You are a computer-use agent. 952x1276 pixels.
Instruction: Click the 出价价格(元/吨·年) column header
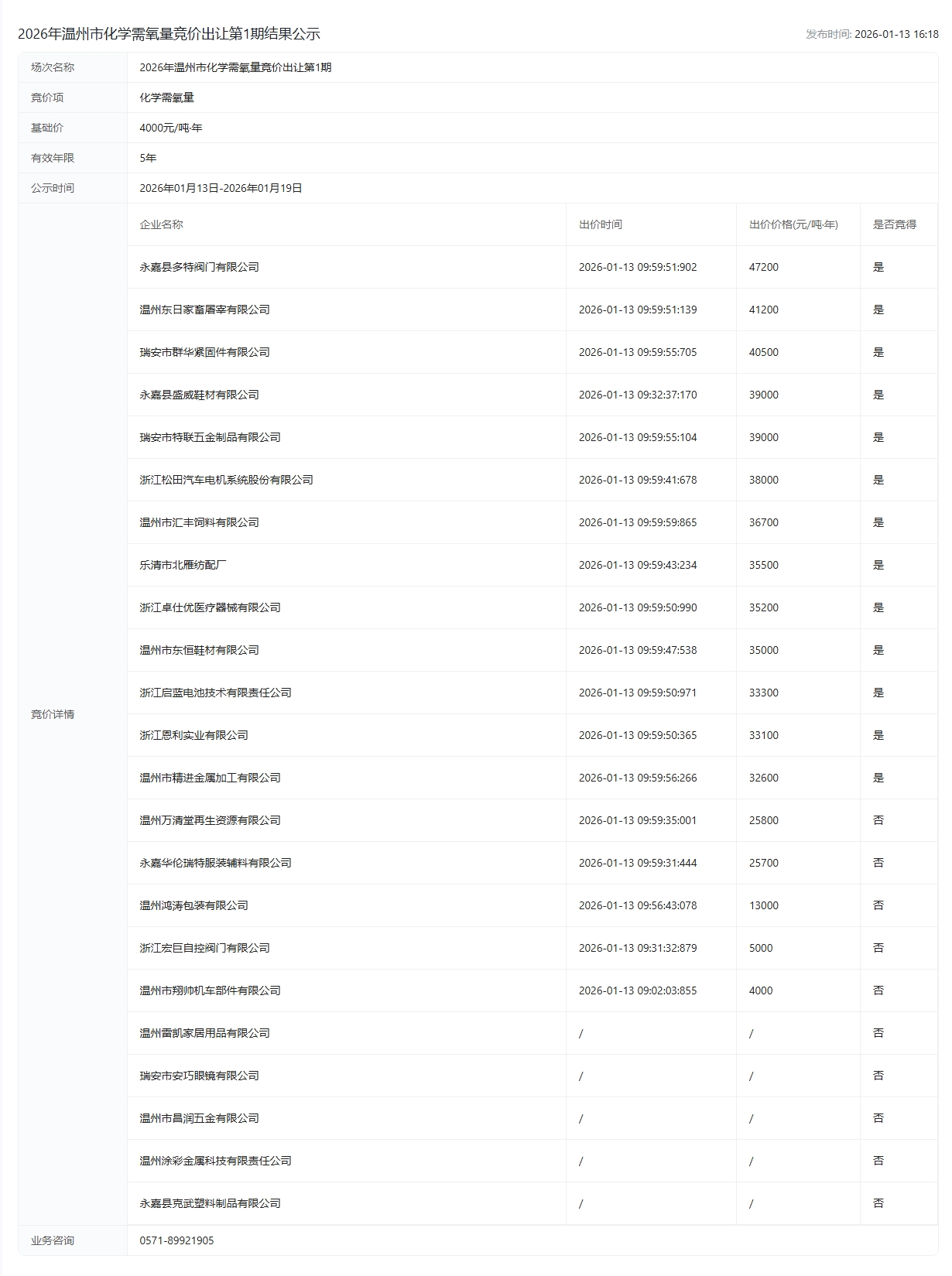coord(793,224)
